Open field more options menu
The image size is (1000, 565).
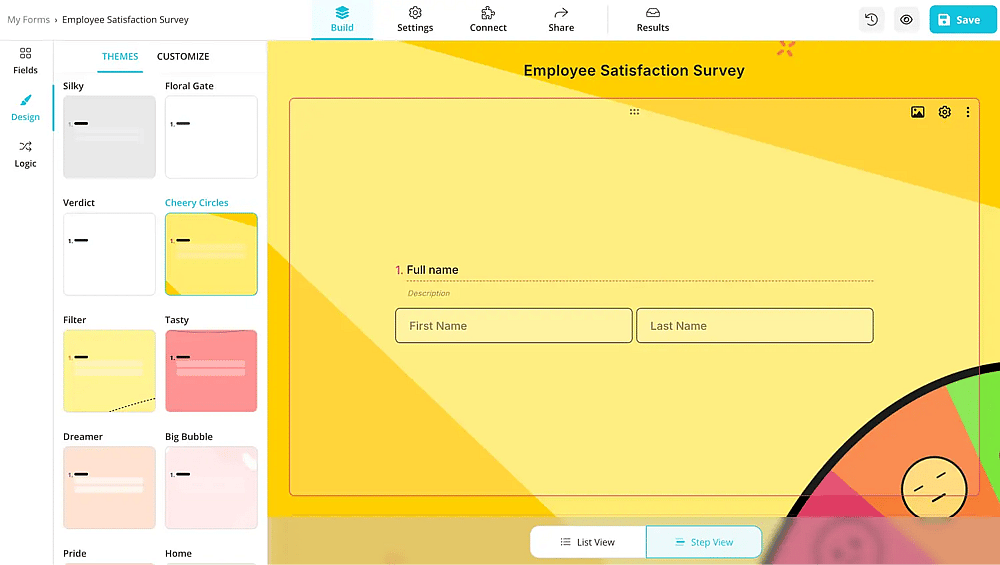[x=967, y=112]
